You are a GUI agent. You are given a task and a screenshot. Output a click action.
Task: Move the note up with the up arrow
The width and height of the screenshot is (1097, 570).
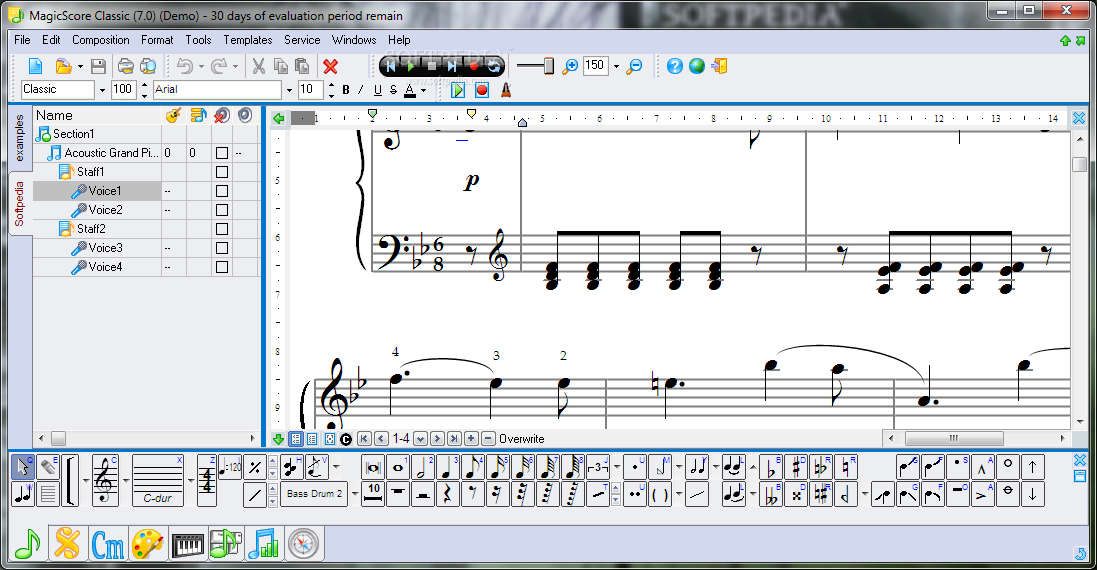(x=1033, y=467)
